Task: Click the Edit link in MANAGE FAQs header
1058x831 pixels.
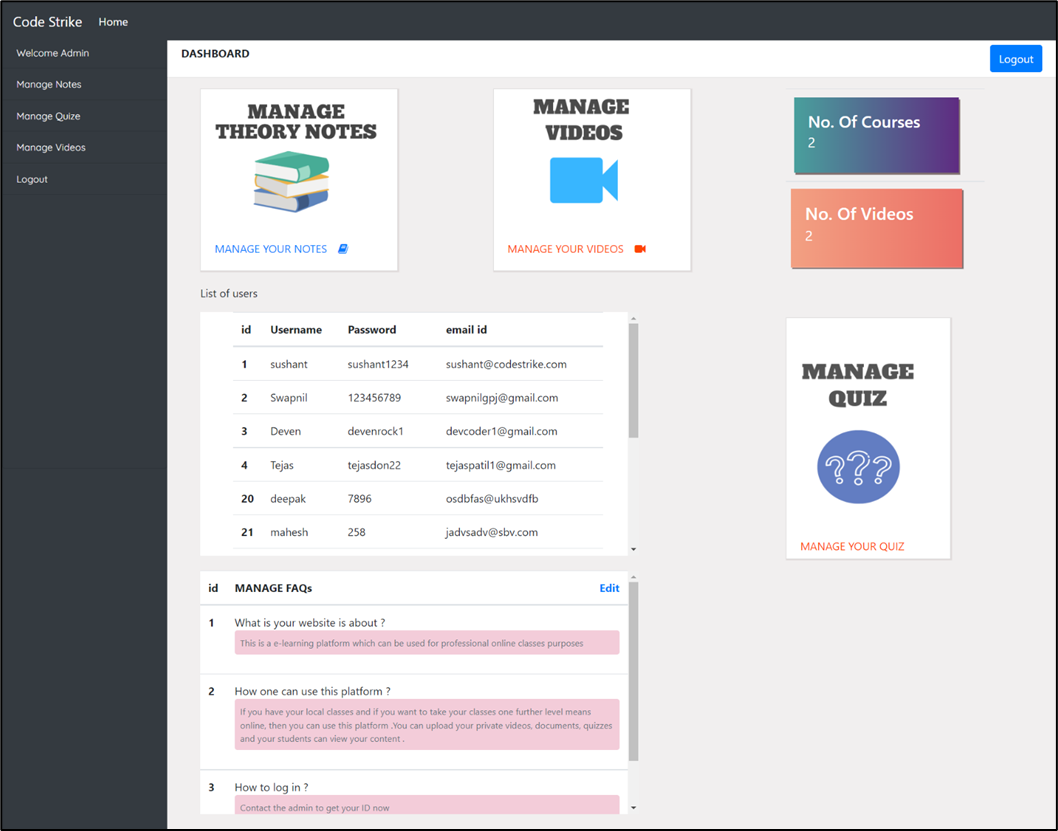Action: coord(609,588)
